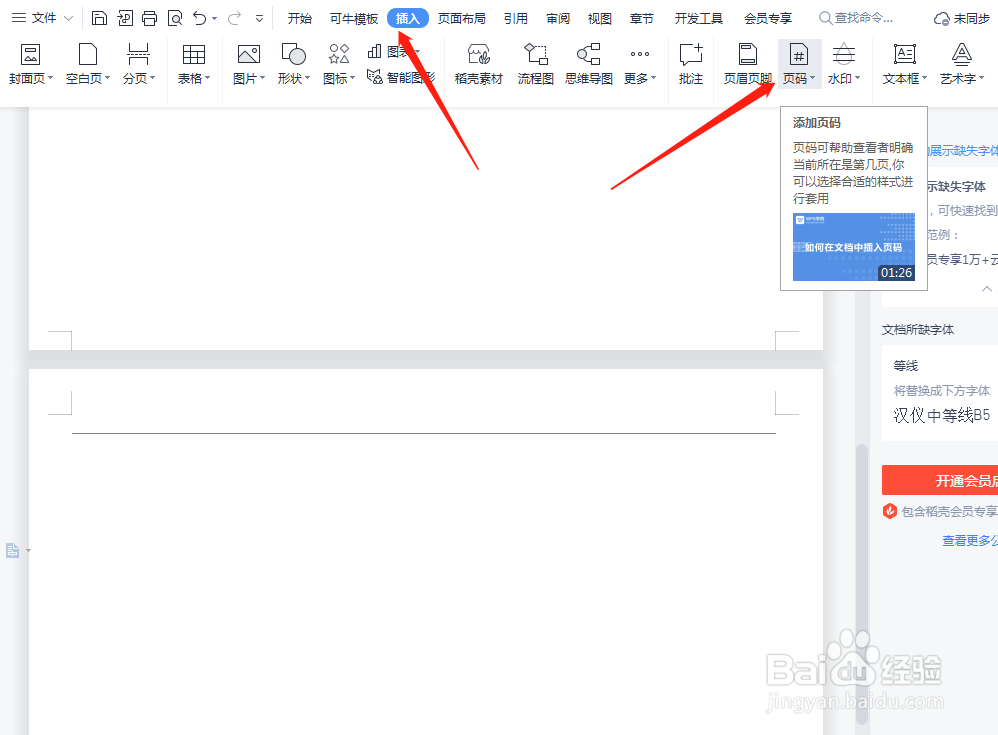Switch to the 引用 tab

(516, 18)
